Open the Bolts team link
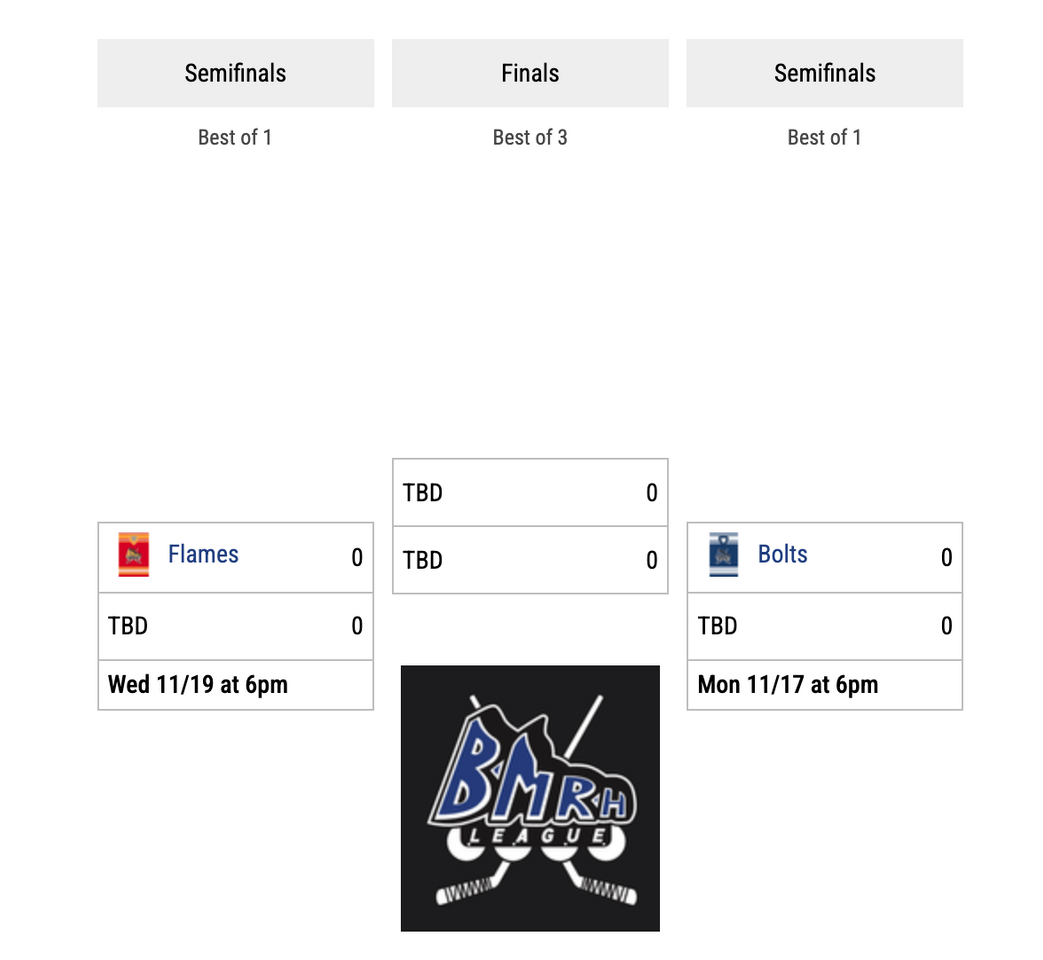This screenshot has width=1043, height=960. (782, 555)
